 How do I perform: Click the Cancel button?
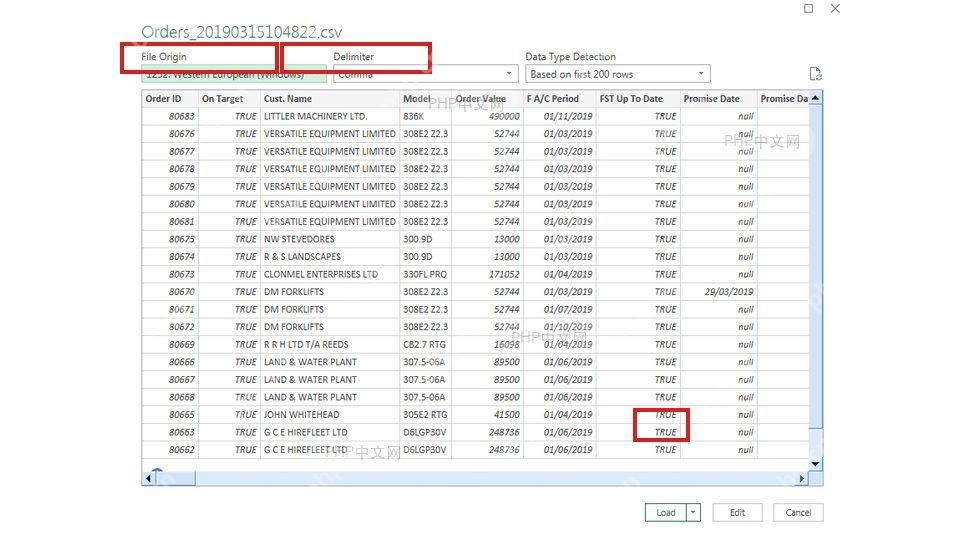798,512
